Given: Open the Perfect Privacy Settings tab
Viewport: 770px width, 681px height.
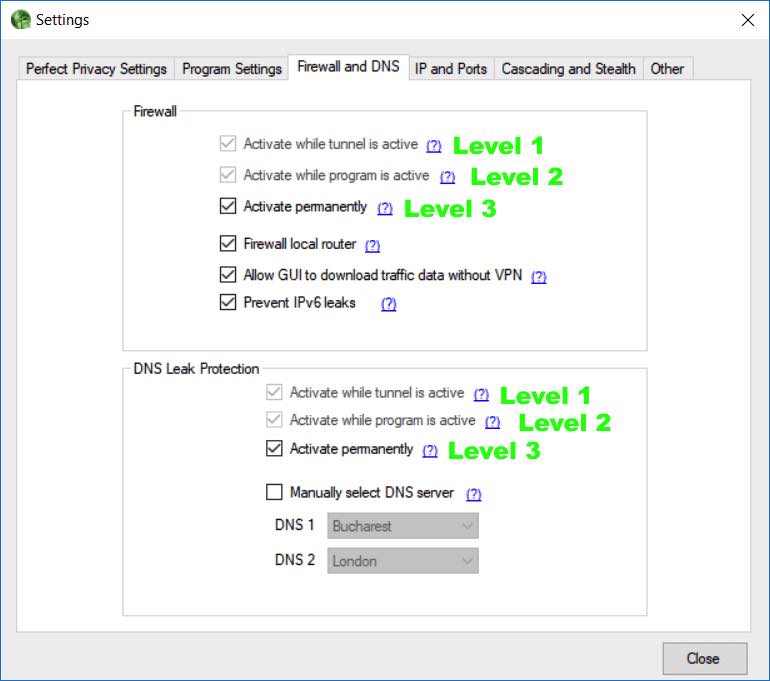Looking at the screenshot, I should pyautogui.click(x=96, y=69).
